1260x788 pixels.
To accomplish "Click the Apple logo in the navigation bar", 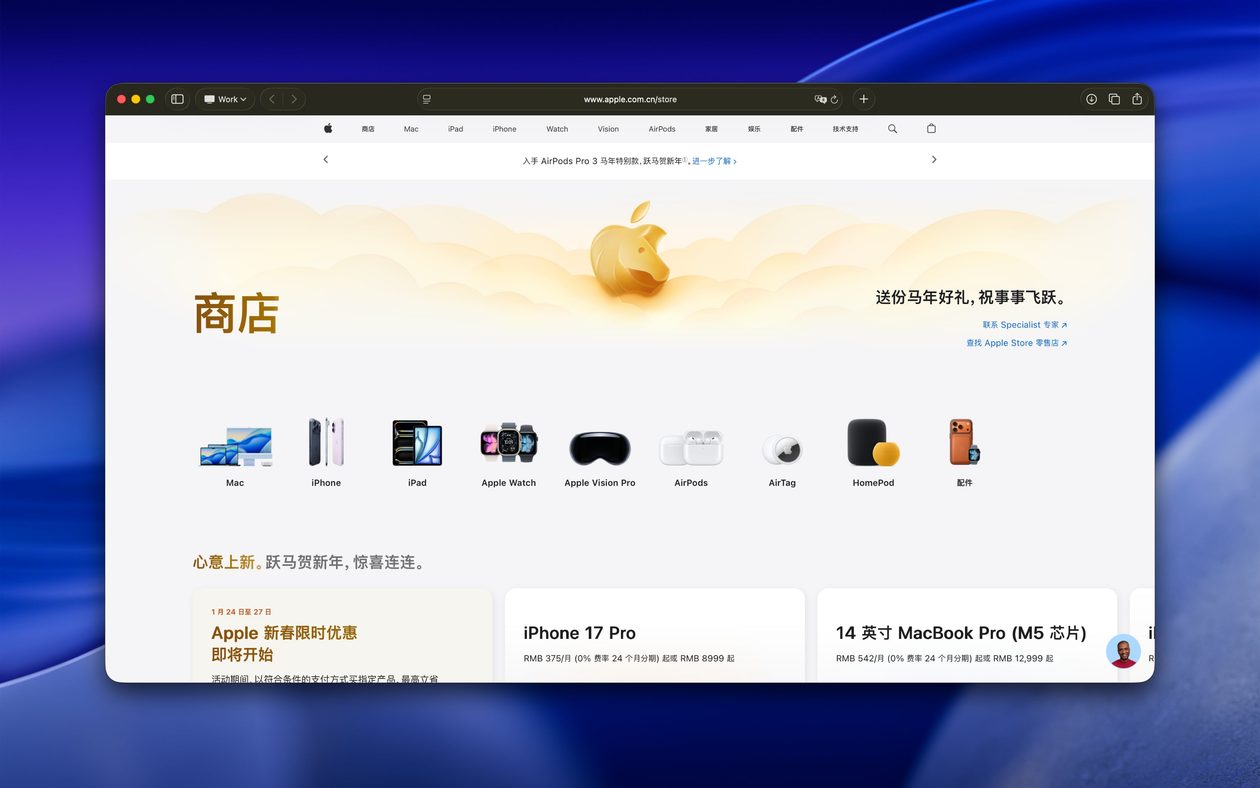I will 327,128.
